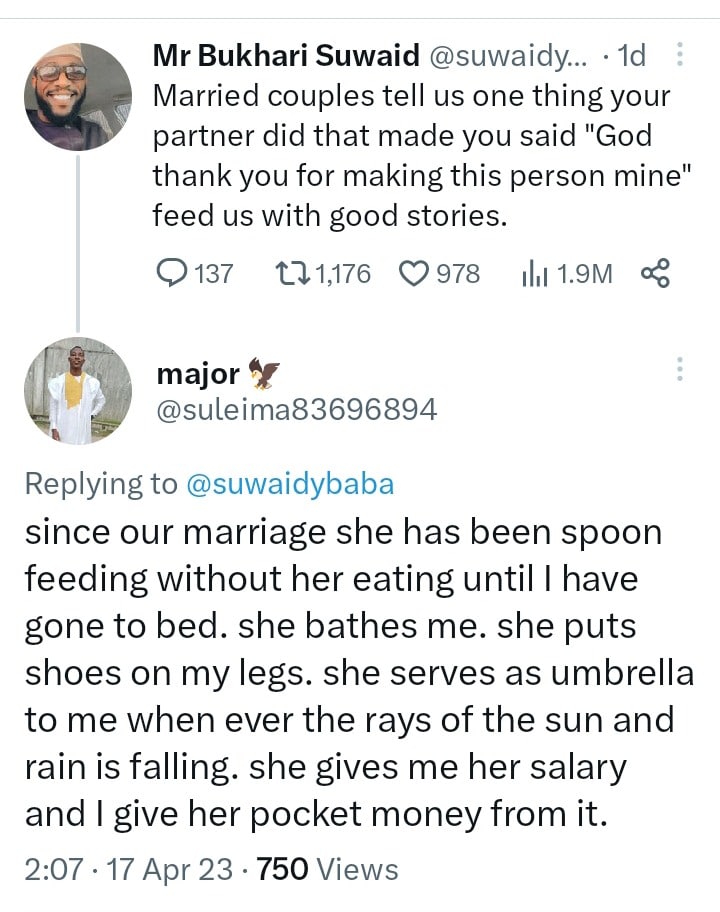Open the @suleima83696894 handle

pyautogui.click(x=297, y=409)
